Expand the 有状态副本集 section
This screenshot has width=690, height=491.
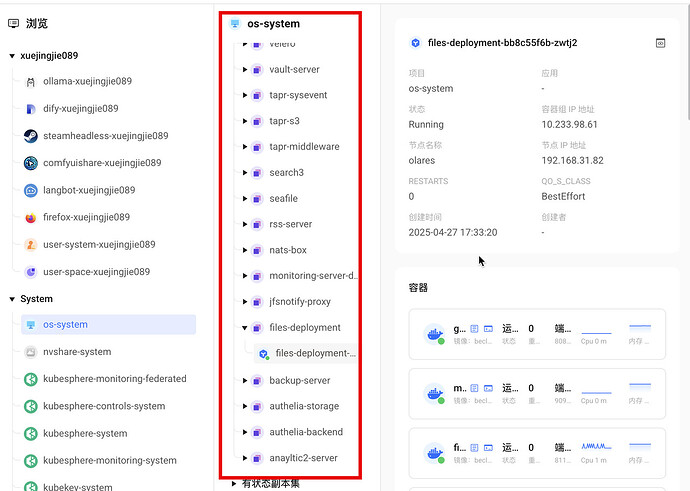click(x=234, y=484)
